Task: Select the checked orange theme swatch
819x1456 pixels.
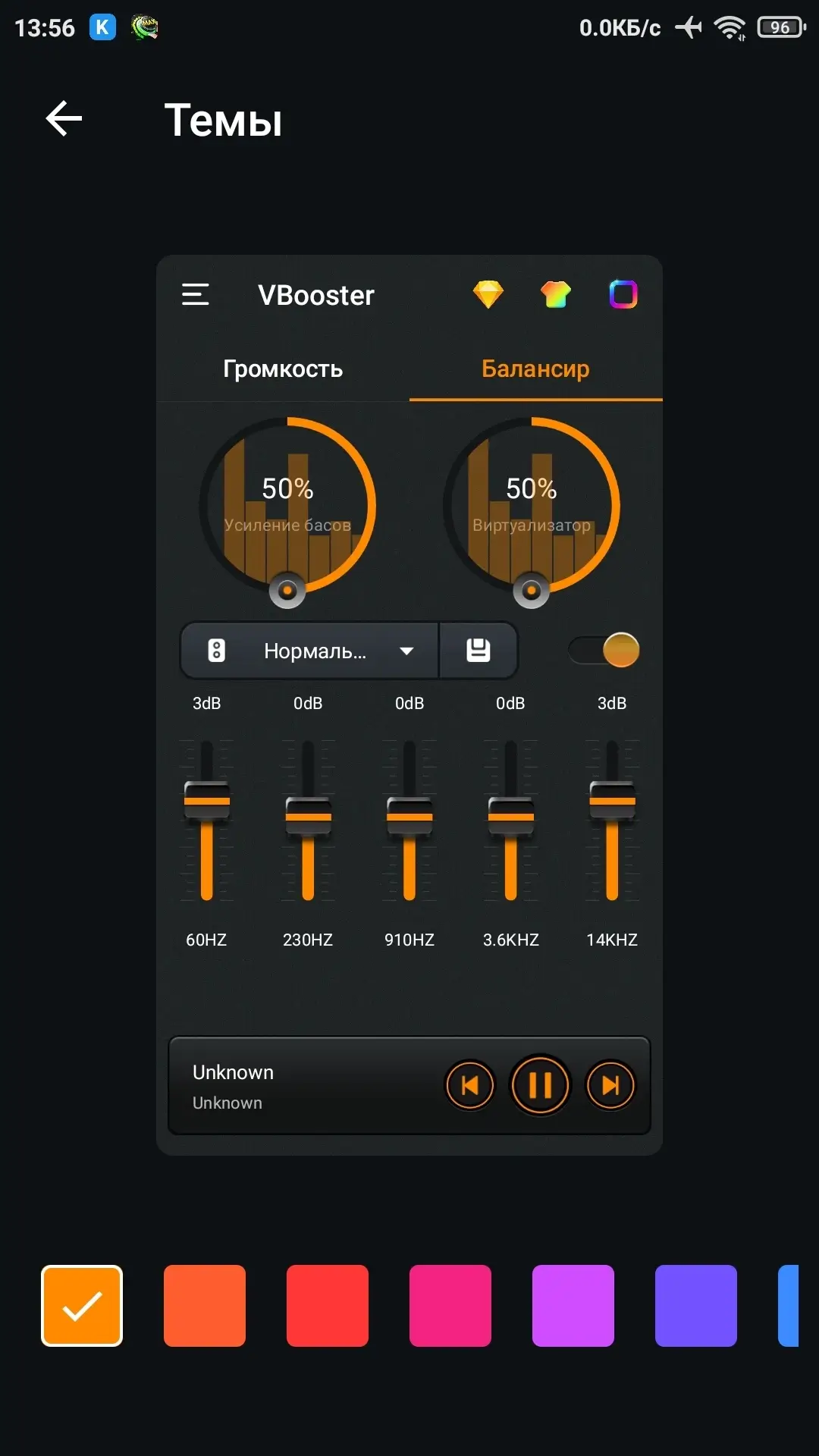Action: tap(82, 1306)
